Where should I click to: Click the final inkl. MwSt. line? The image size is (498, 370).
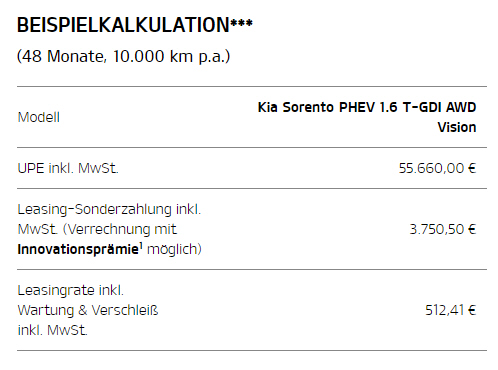click(52, 330)
